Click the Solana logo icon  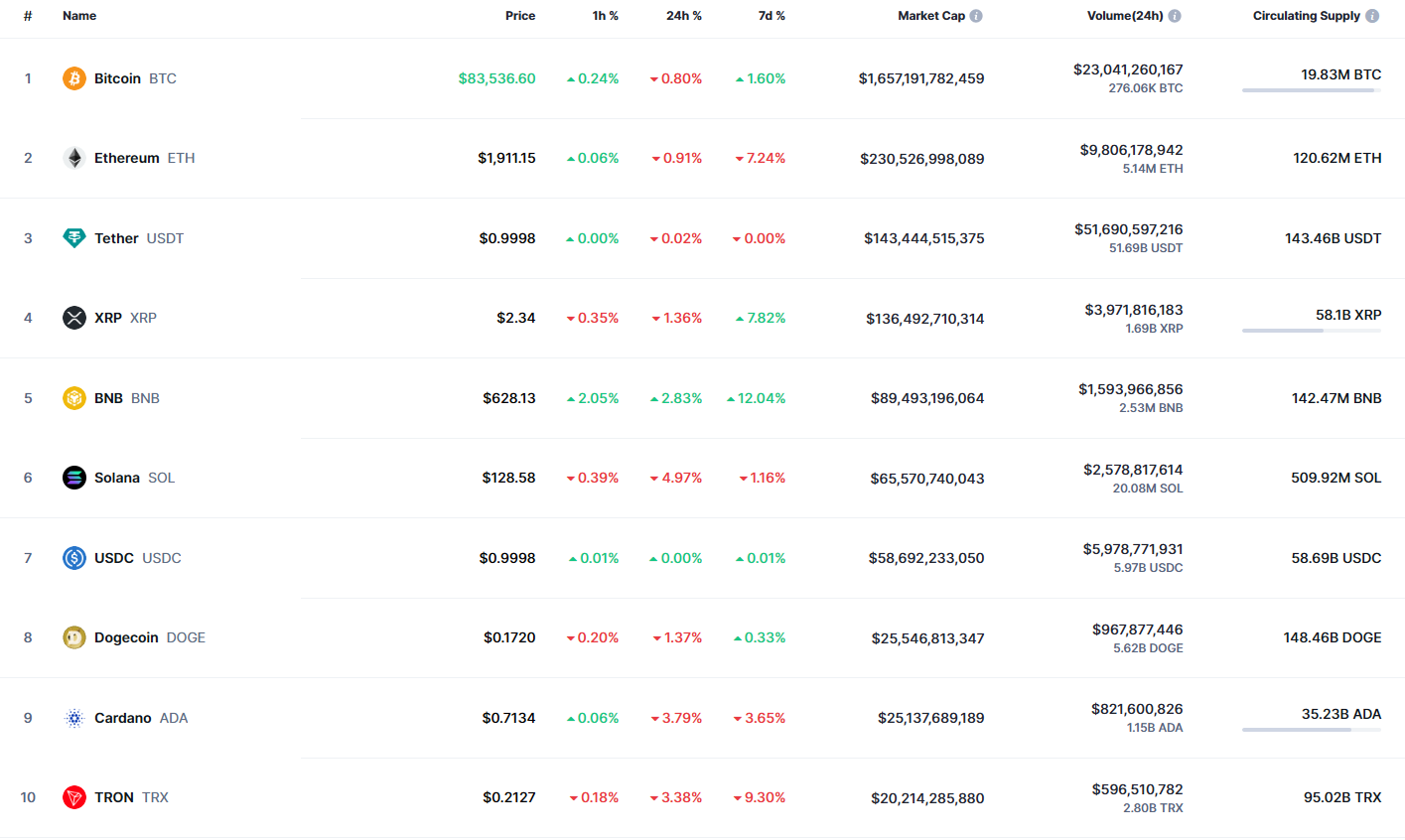74,478
